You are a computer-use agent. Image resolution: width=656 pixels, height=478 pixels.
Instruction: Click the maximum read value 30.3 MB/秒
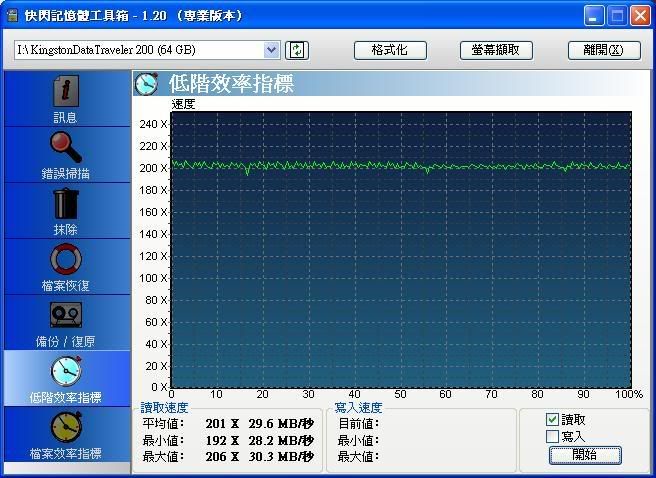pyautogui.click(x=281, y=457)
